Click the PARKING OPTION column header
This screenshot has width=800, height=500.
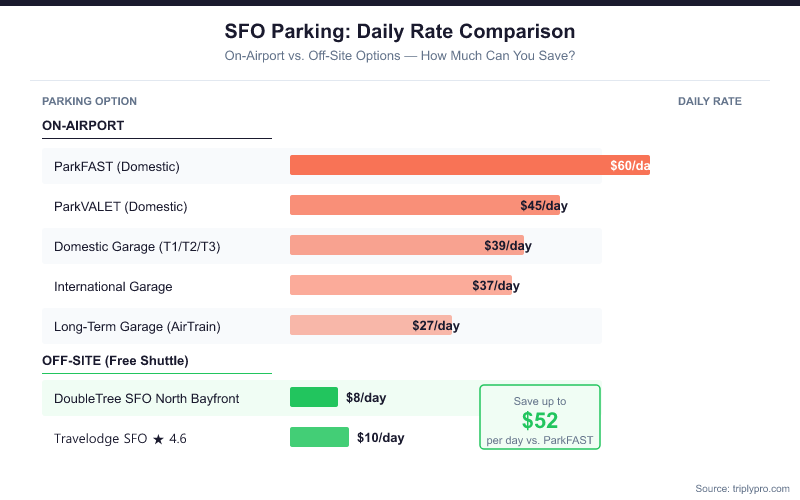[89, 101]
